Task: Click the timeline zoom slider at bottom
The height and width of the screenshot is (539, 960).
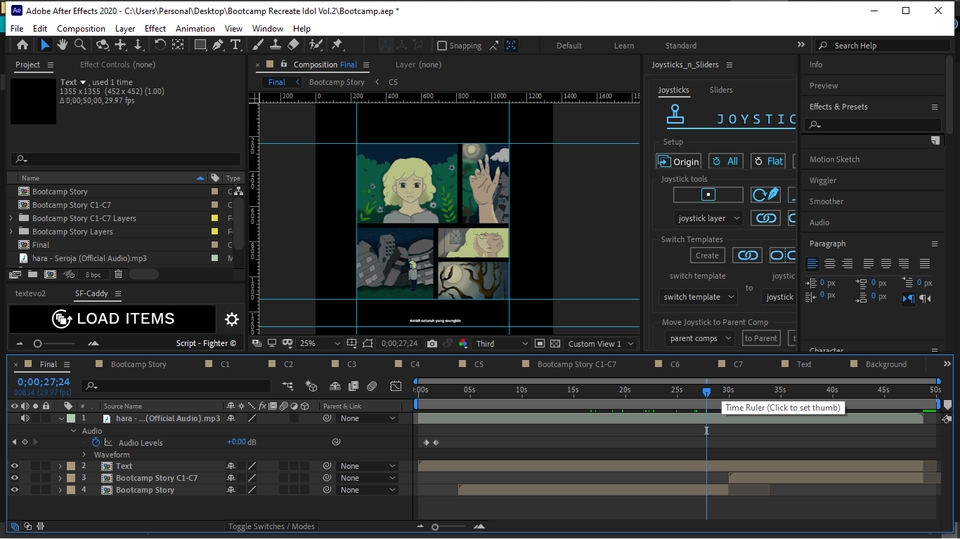Action: [449, 527]
